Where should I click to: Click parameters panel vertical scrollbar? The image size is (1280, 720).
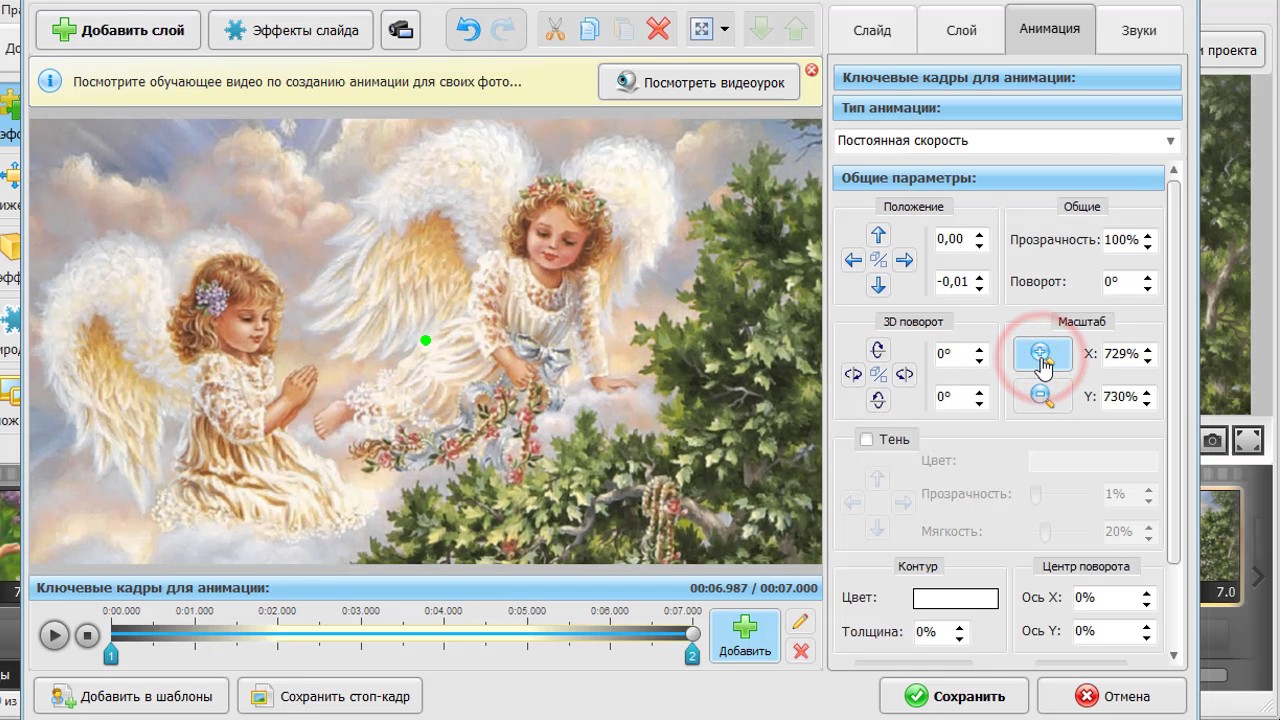click(x=1175, y=370)
